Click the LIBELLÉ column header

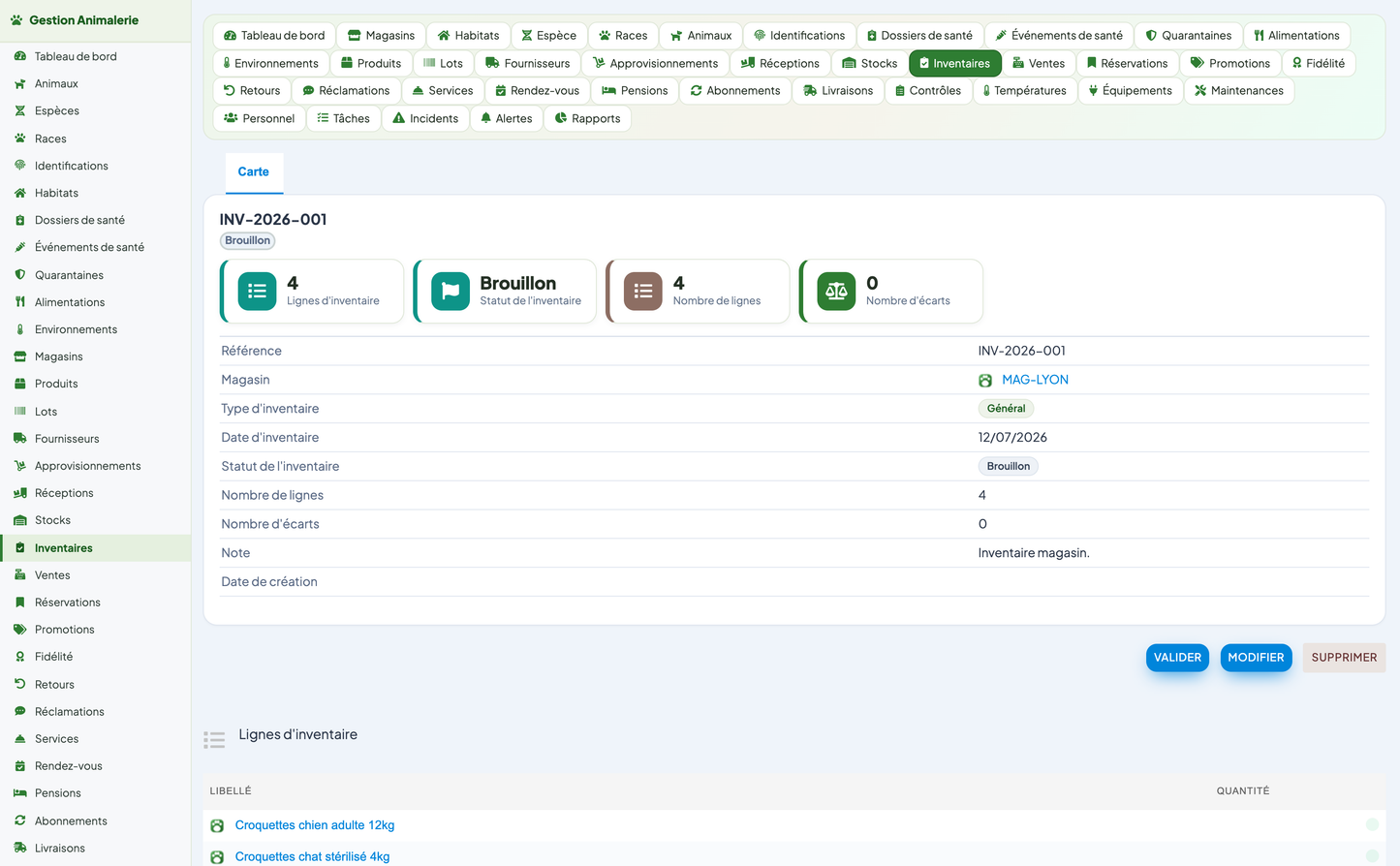(231, 791)
